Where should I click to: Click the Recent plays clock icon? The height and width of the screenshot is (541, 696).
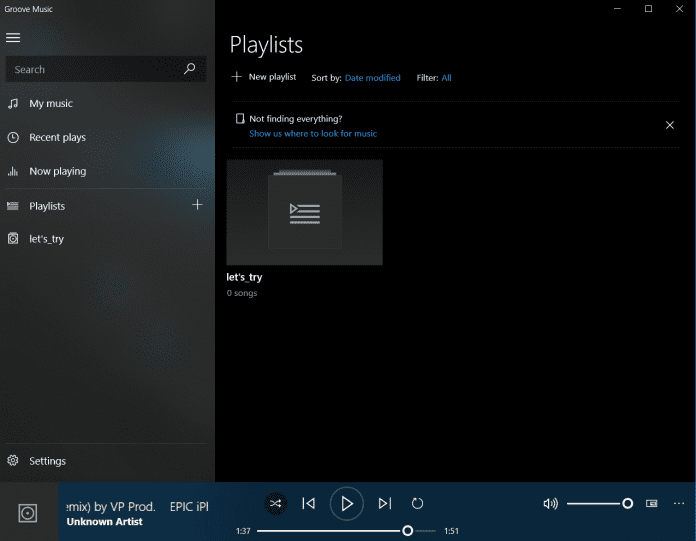[13, 138]
